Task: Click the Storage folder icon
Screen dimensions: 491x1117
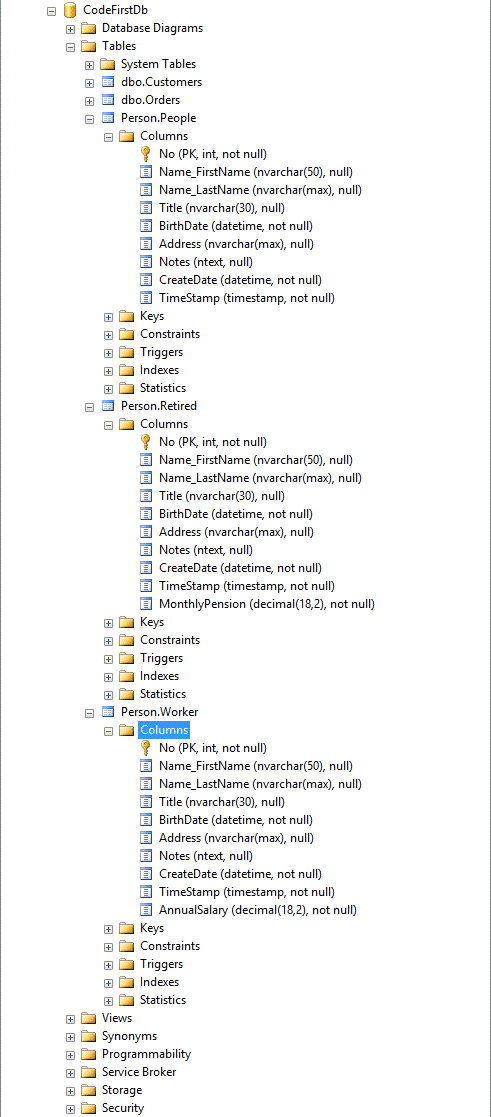Action: (x=88, y=1090)
